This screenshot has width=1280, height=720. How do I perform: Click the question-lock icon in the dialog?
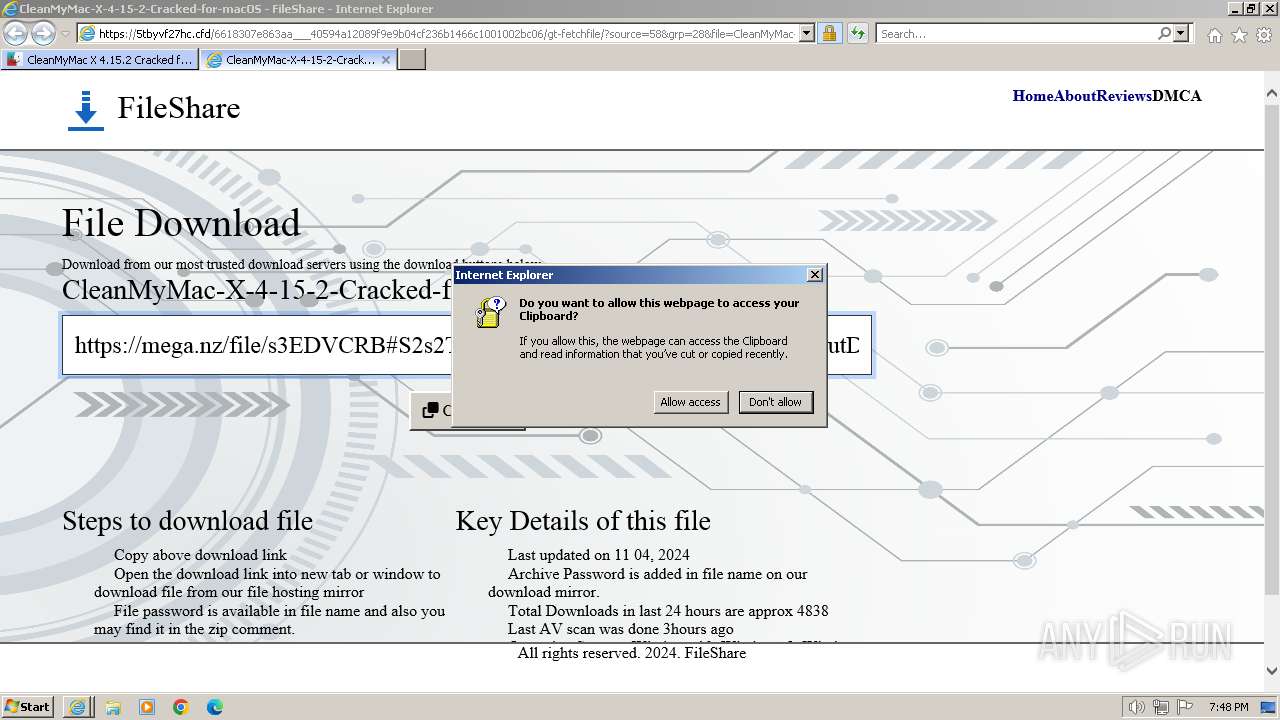click(489, 313)
